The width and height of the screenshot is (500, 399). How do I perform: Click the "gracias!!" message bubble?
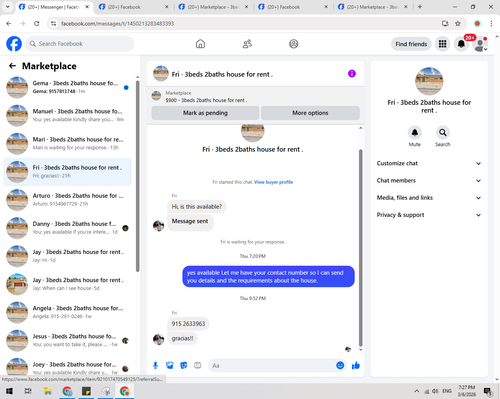[182, 338]
